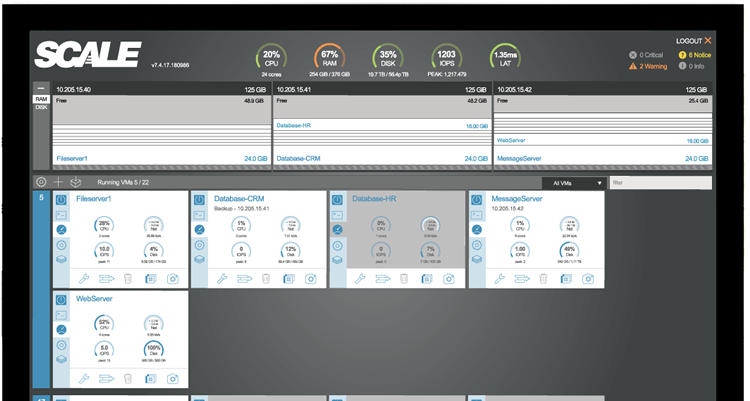Click Fileserver1 entry in node 10.205.15.40
This screenshot has width=750, height=401.
point(162,157)
